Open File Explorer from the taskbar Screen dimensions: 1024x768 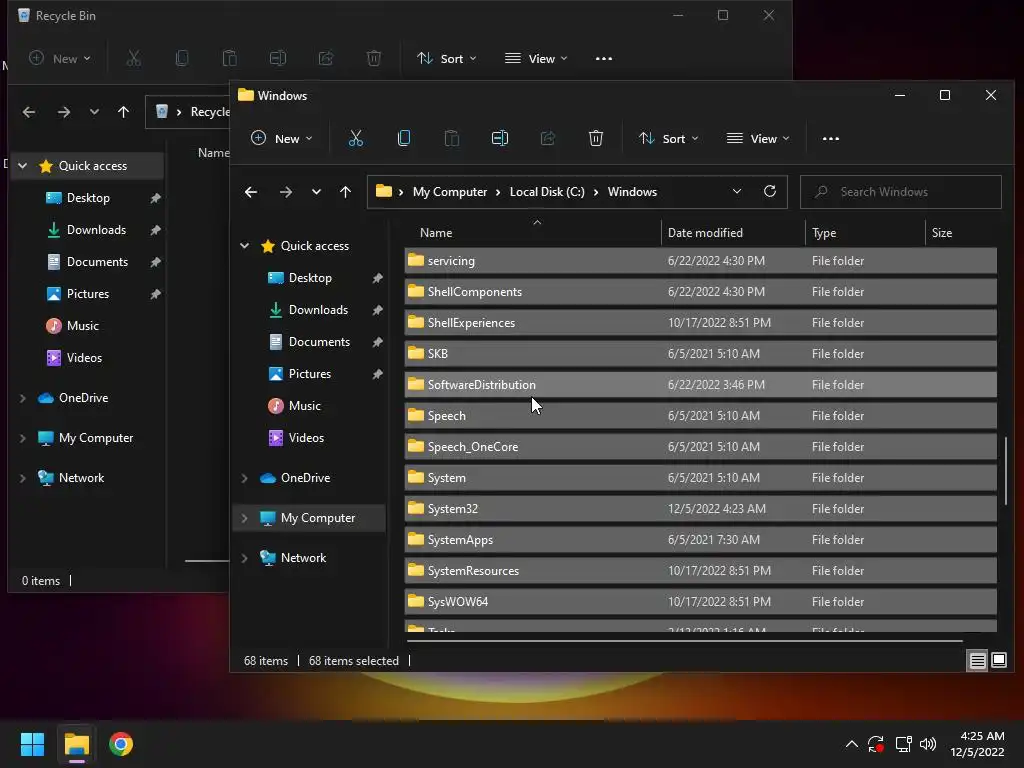76,744
